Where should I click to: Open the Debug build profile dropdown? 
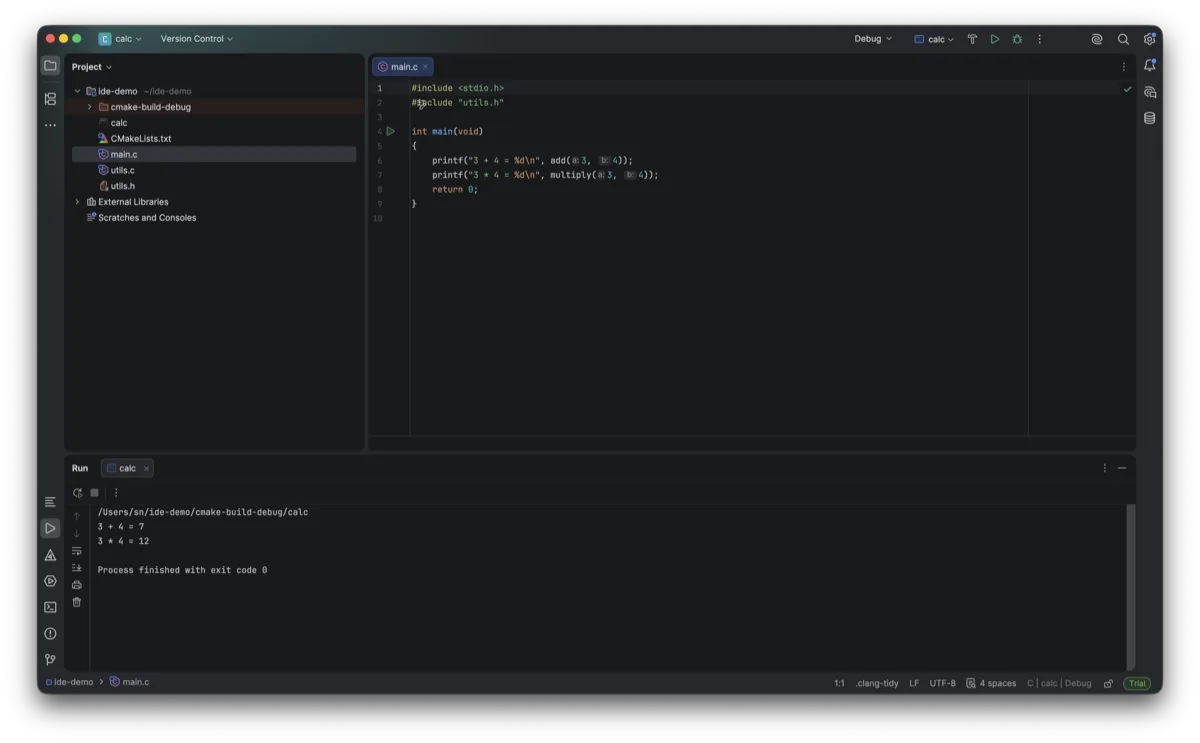[873, 39]
